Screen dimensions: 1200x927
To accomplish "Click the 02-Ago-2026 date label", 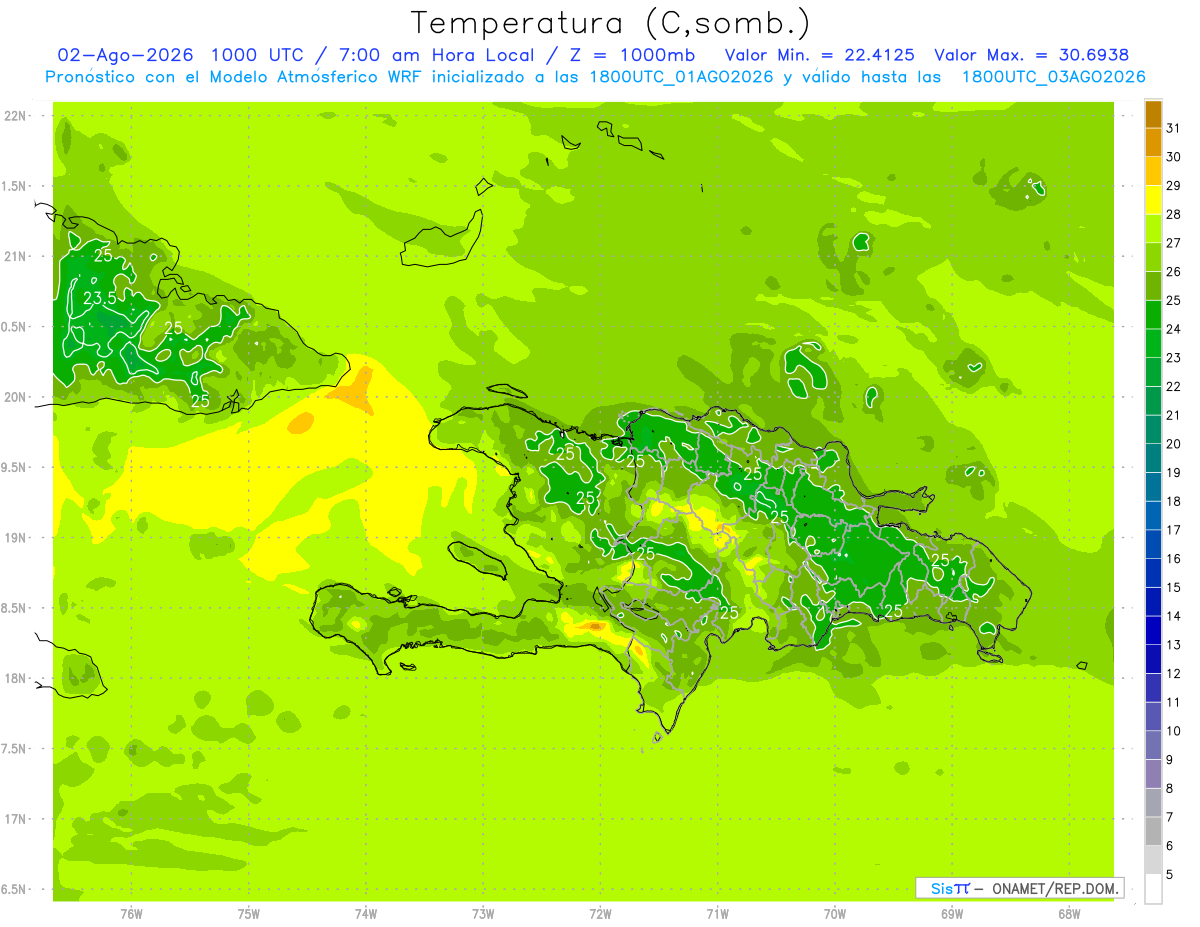I will click(x=124, y=55).
